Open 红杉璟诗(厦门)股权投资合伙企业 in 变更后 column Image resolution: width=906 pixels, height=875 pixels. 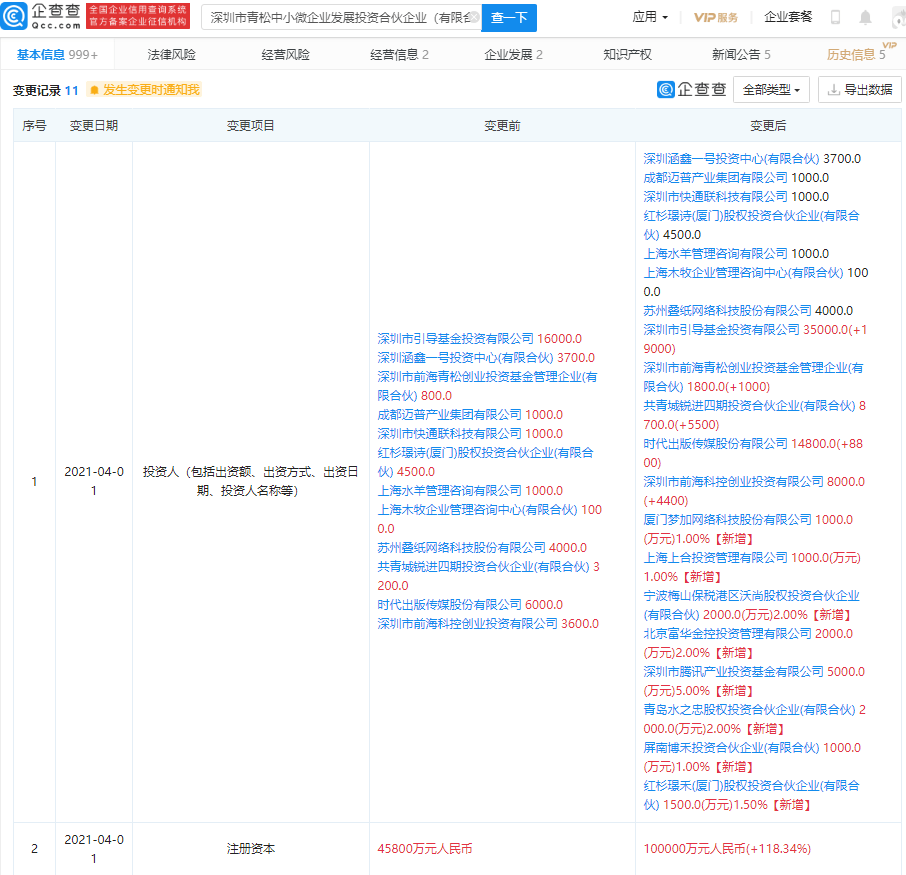tap(751, 225)
